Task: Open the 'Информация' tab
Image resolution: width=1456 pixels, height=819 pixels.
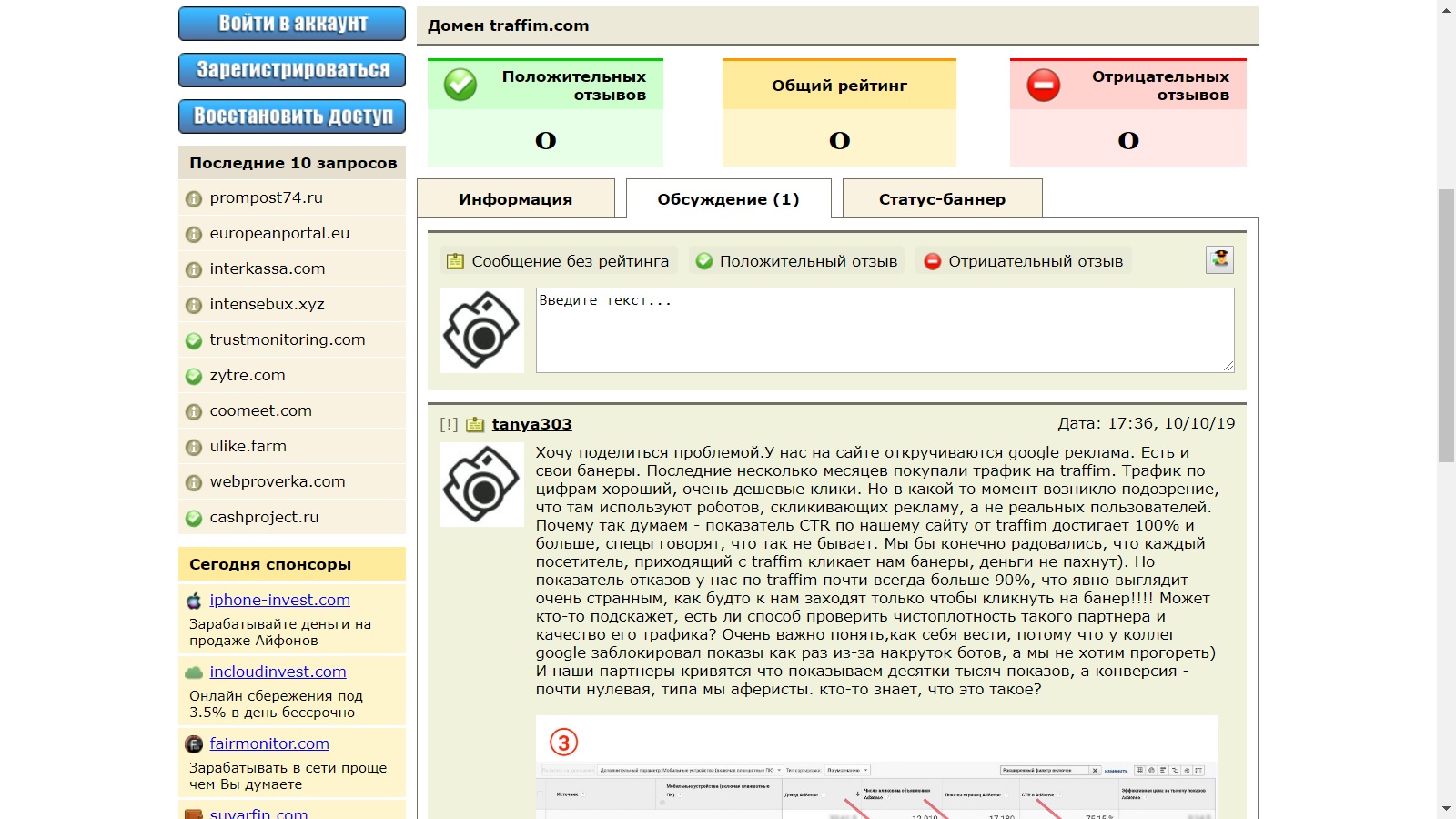Action: [x=515, y=199]
